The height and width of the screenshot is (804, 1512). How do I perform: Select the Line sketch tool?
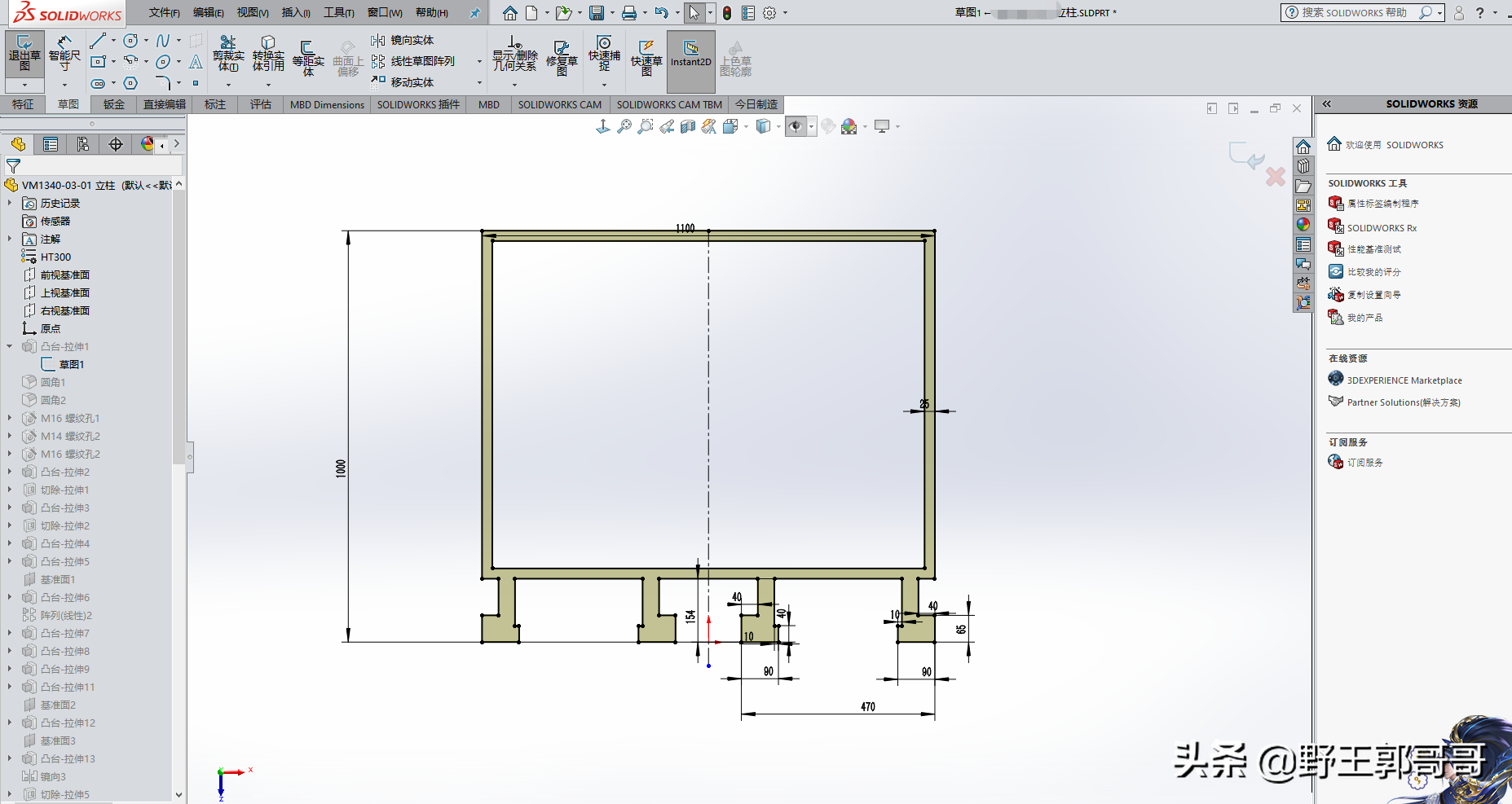point(98,41)
